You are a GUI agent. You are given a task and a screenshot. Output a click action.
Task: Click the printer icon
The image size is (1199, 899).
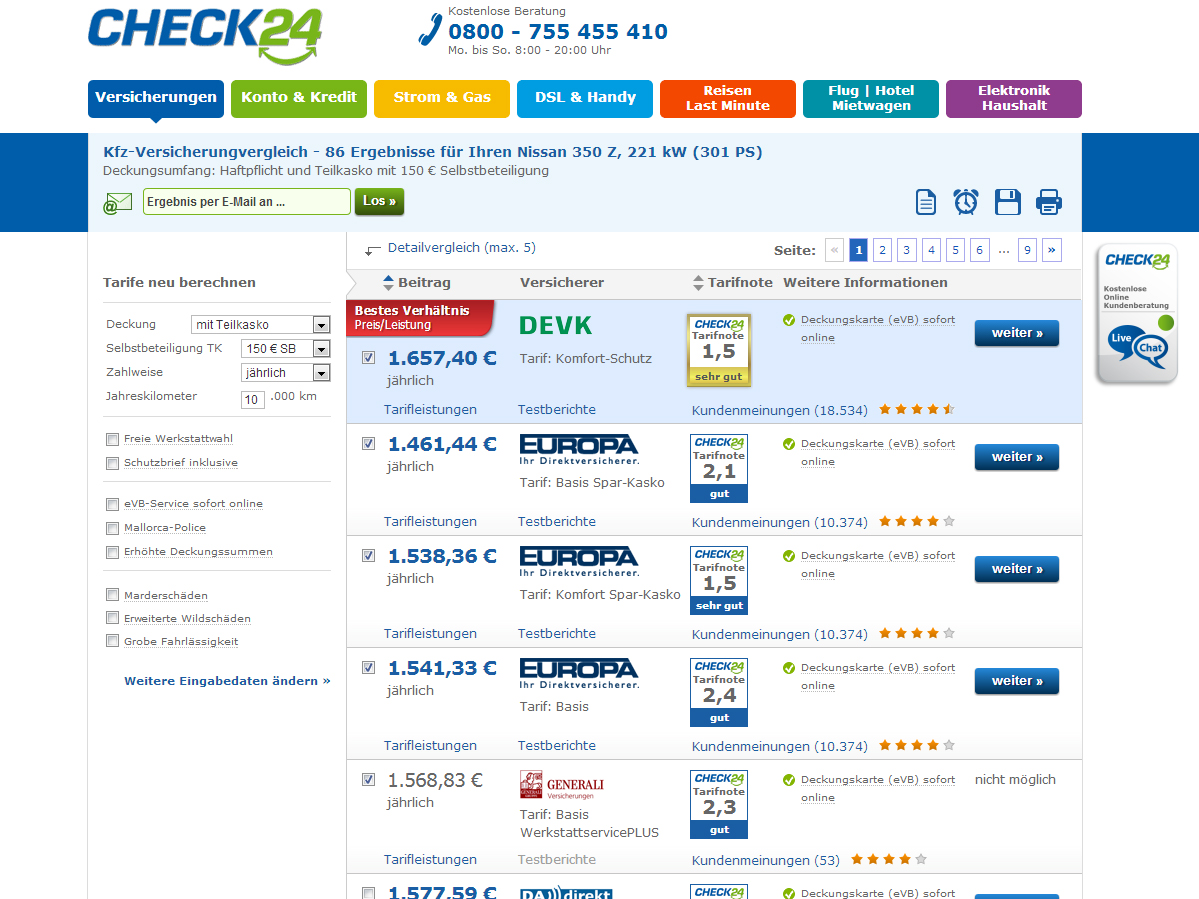pyautogui.click(x=1048, y=202)
